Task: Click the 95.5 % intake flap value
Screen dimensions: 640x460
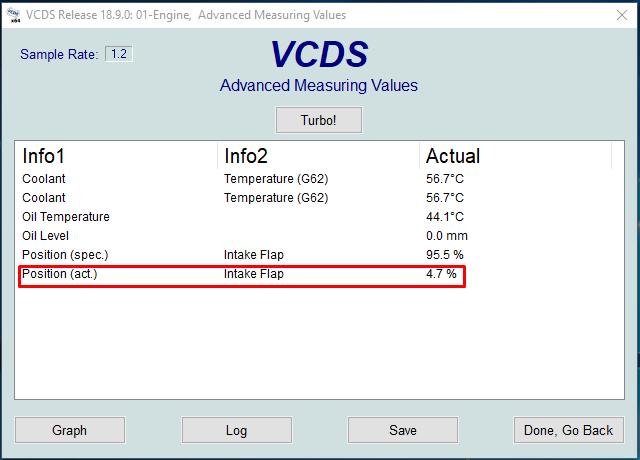Action: 445,255
